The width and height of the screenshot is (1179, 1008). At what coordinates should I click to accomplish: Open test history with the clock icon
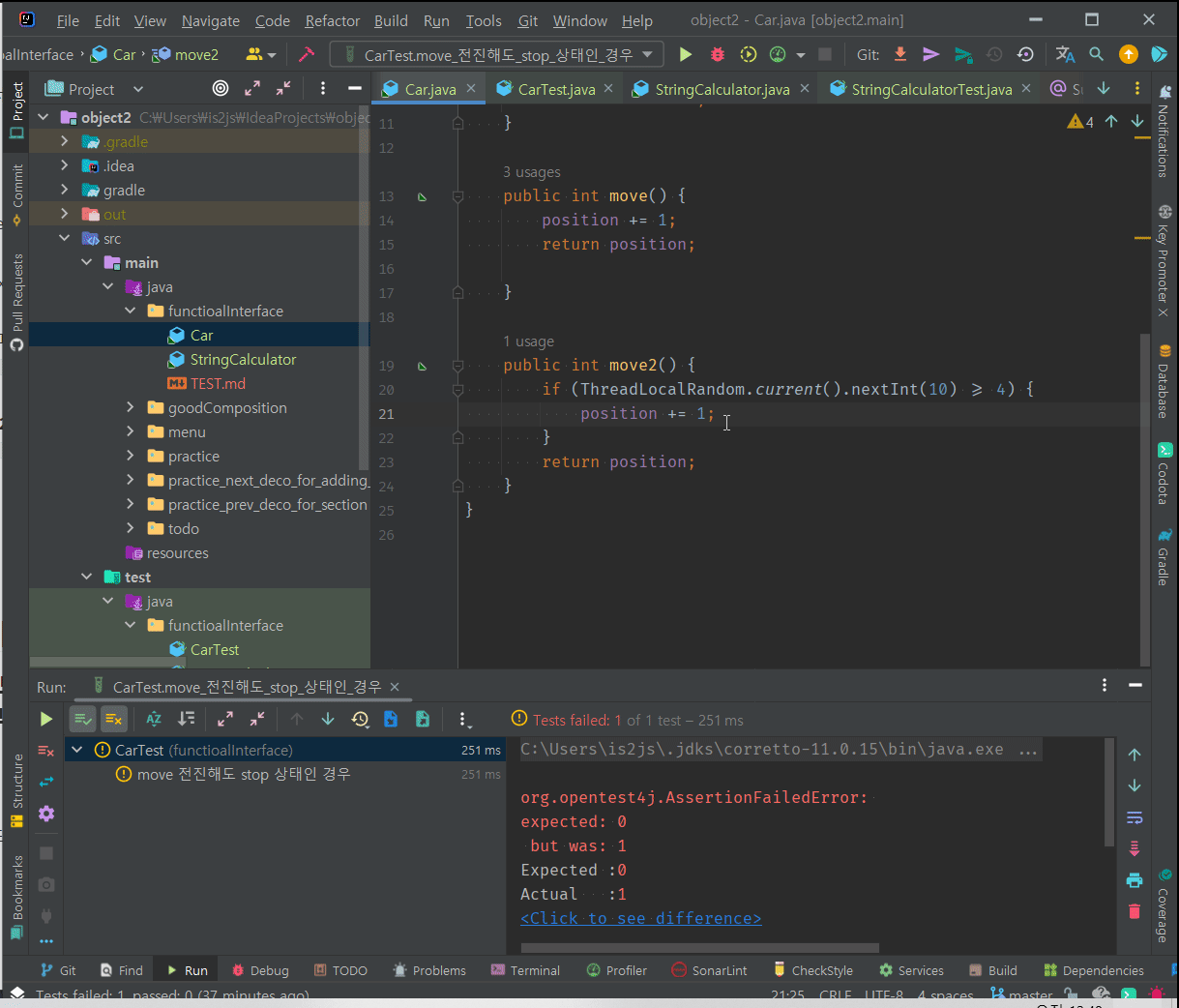tap(360, 719)
